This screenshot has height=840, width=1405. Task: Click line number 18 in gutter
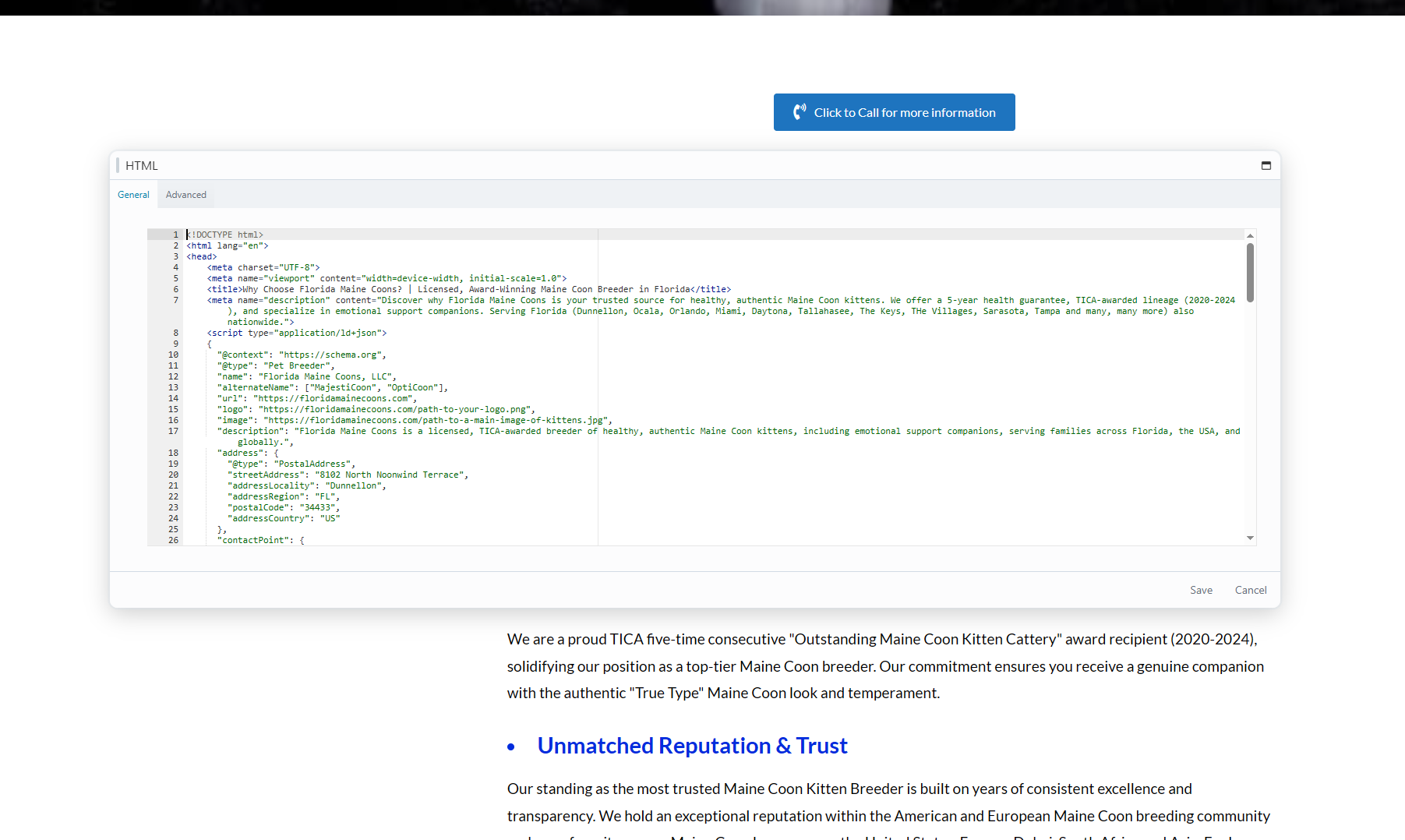[x=173, y=453]
